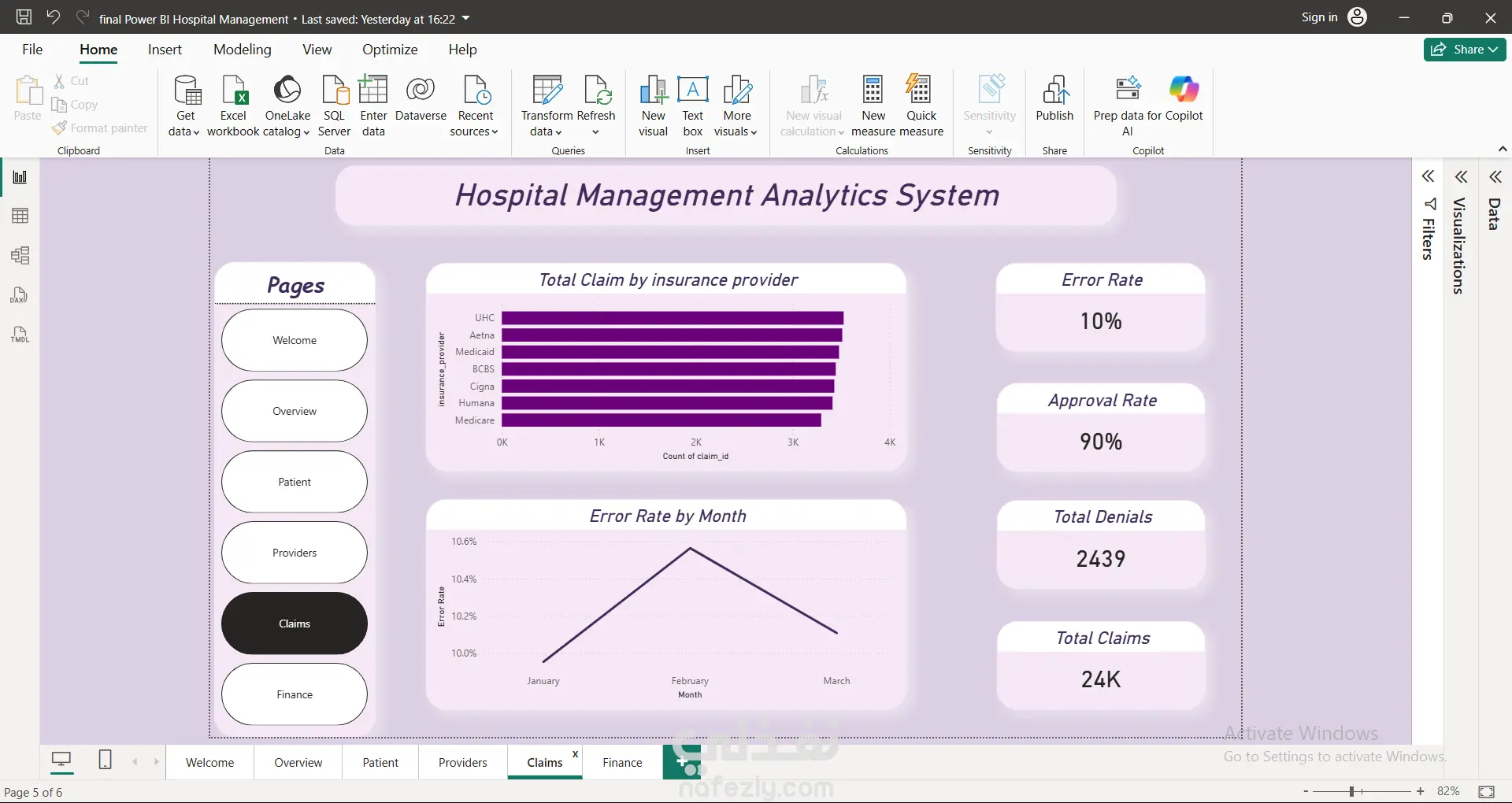Image resolution: width=1512 pixels, height=803 pixels.
Task: Open Get data source picker
Action: (186, 106)
